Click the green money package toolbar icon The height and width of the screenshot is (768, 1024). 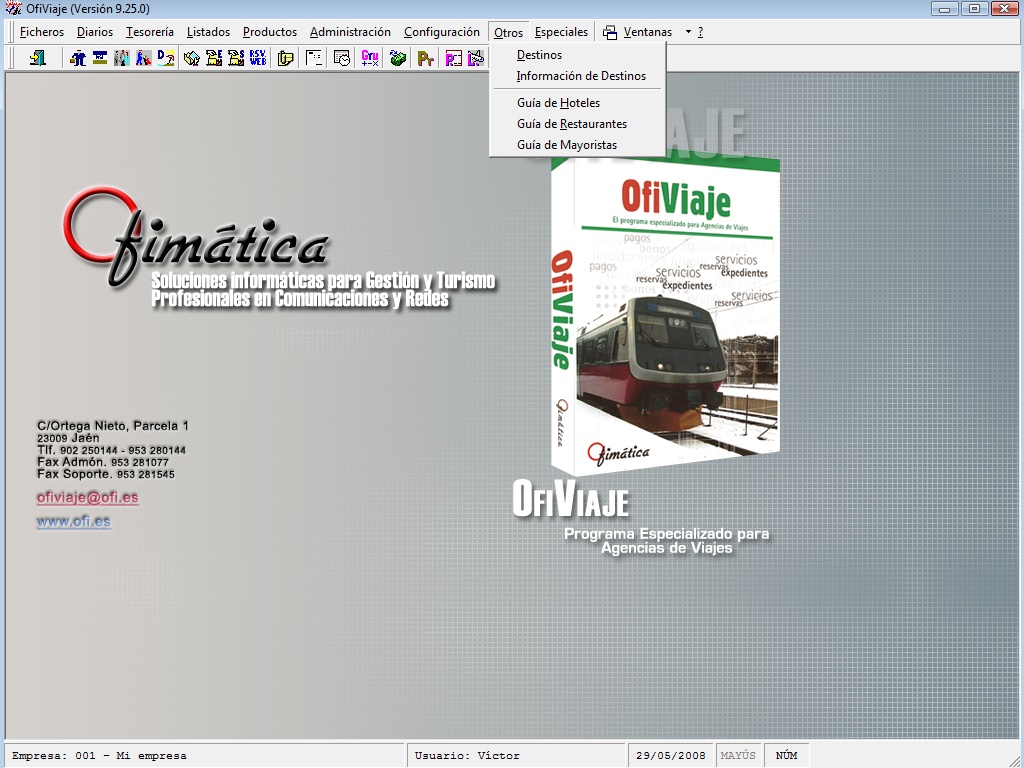(396, 58)
